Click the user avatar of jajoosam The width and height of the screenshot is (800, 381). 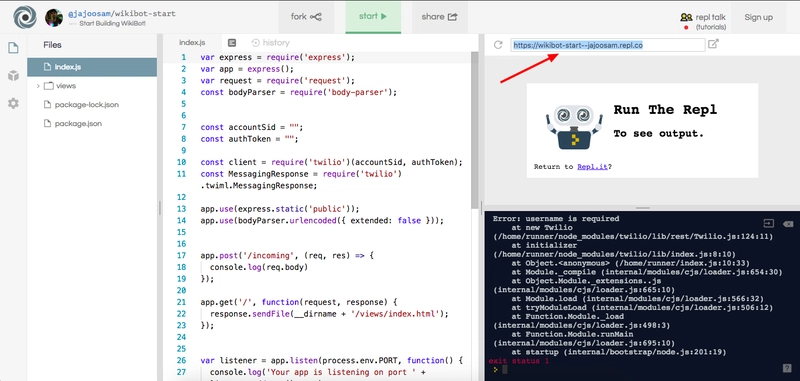54,17
